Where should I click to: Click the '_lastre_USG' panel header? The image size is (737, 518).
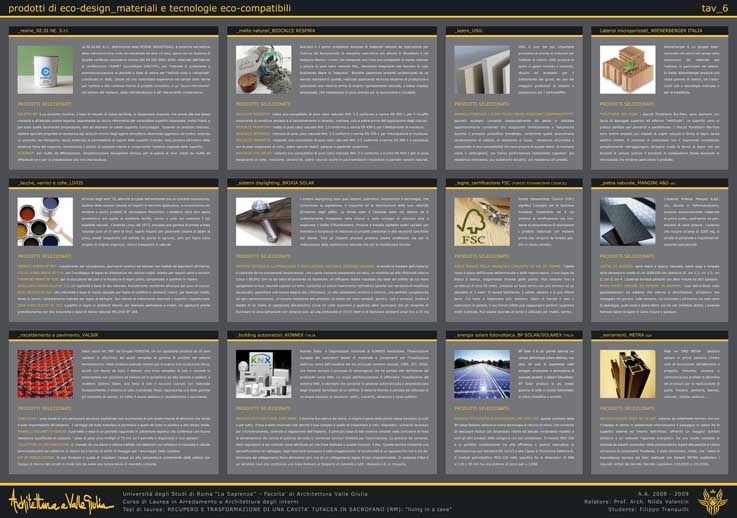pyautogui.click(x=514, y=31)
